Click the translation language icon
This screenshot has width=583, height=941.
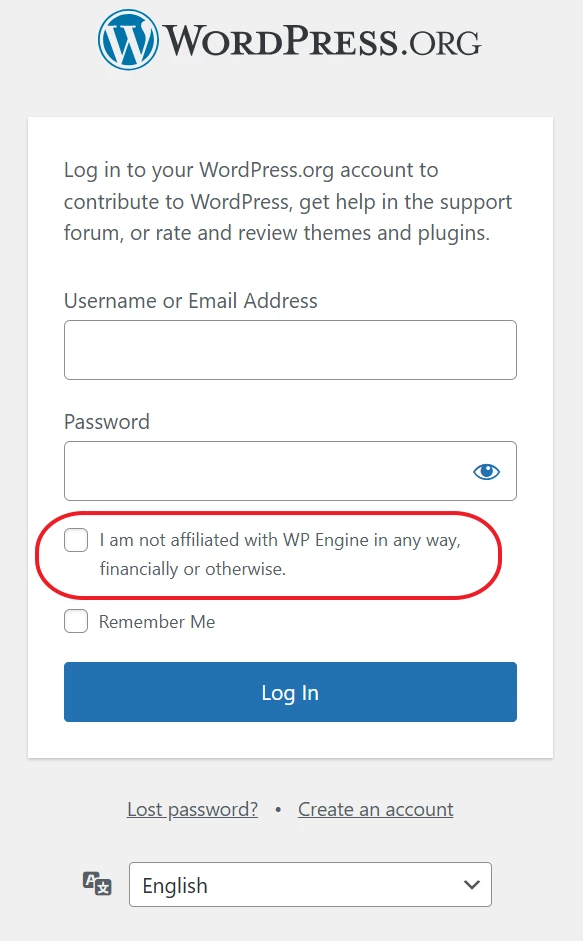[96, 884]
